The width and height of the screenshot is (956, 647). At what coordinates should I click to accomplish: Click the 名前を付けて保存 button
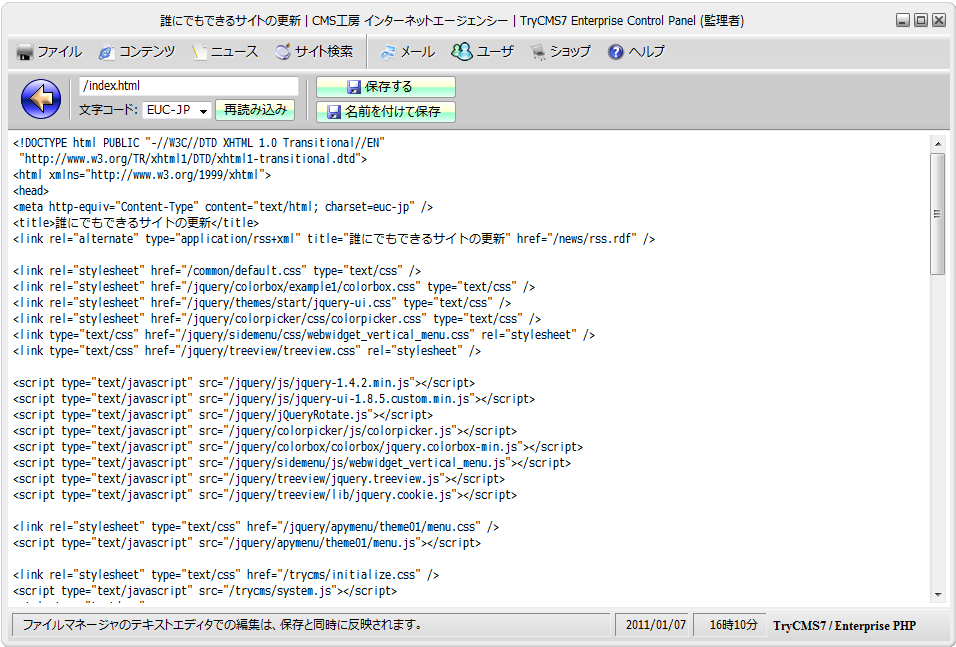coord(385,111)
